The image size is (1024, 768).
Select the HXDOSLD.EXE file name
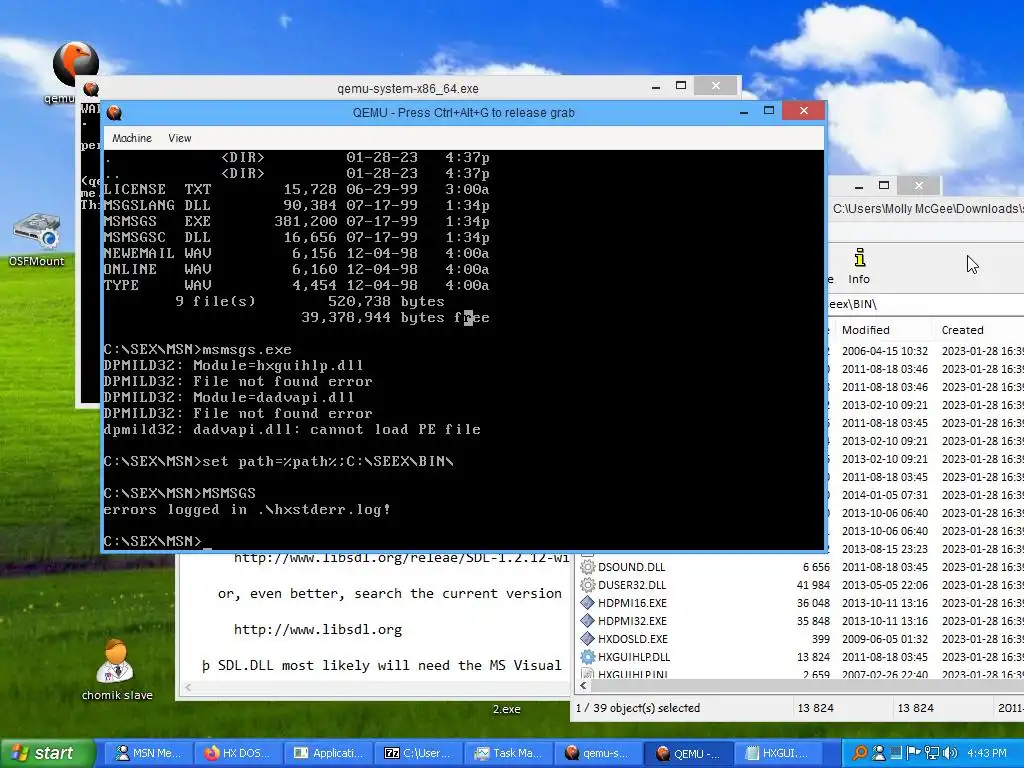633,639
